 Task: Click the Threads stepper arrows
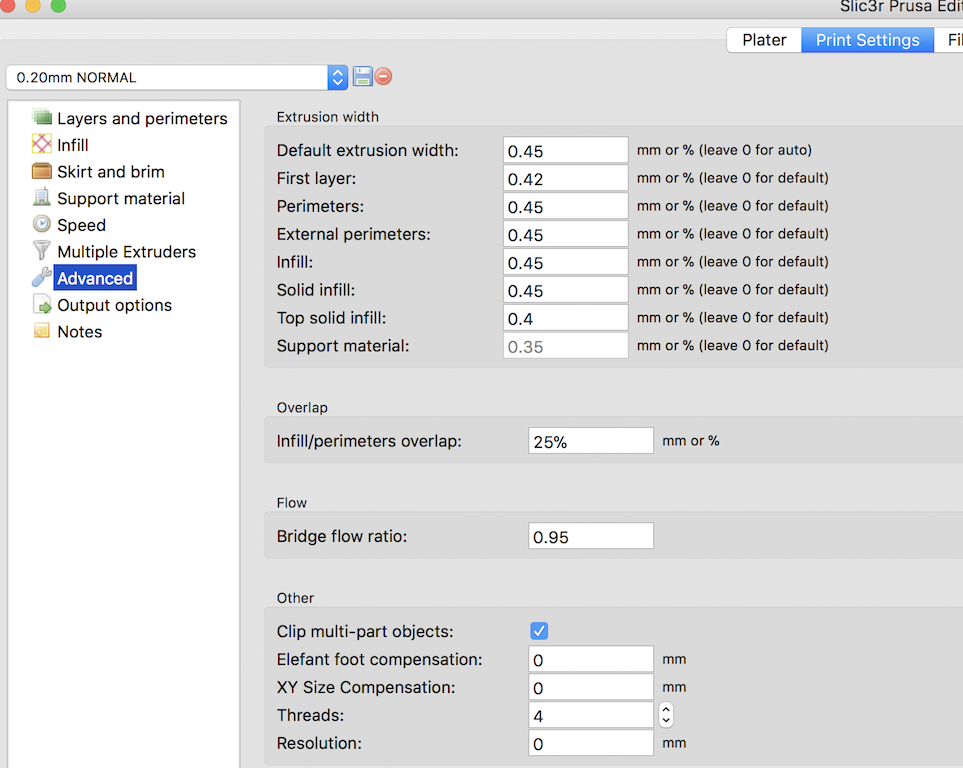[666, 715]
